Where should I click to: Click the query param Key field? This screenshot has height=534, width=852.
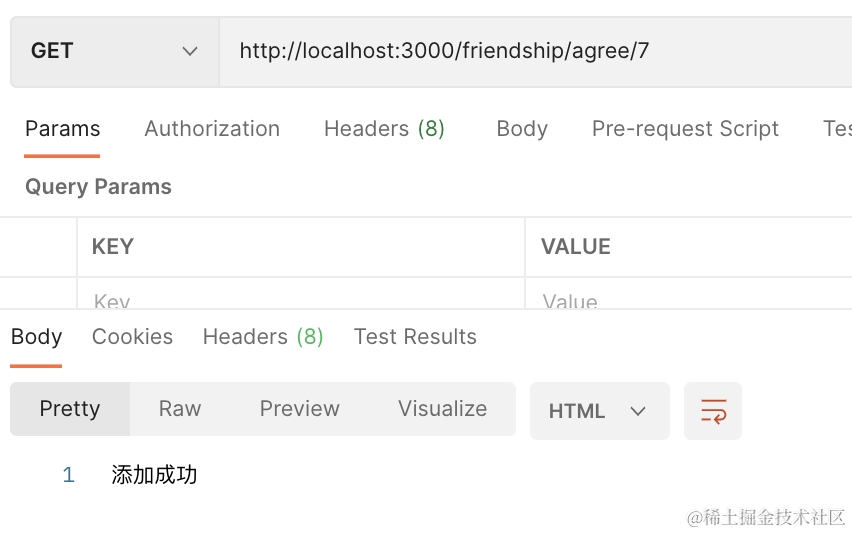(x=300, y=299)
